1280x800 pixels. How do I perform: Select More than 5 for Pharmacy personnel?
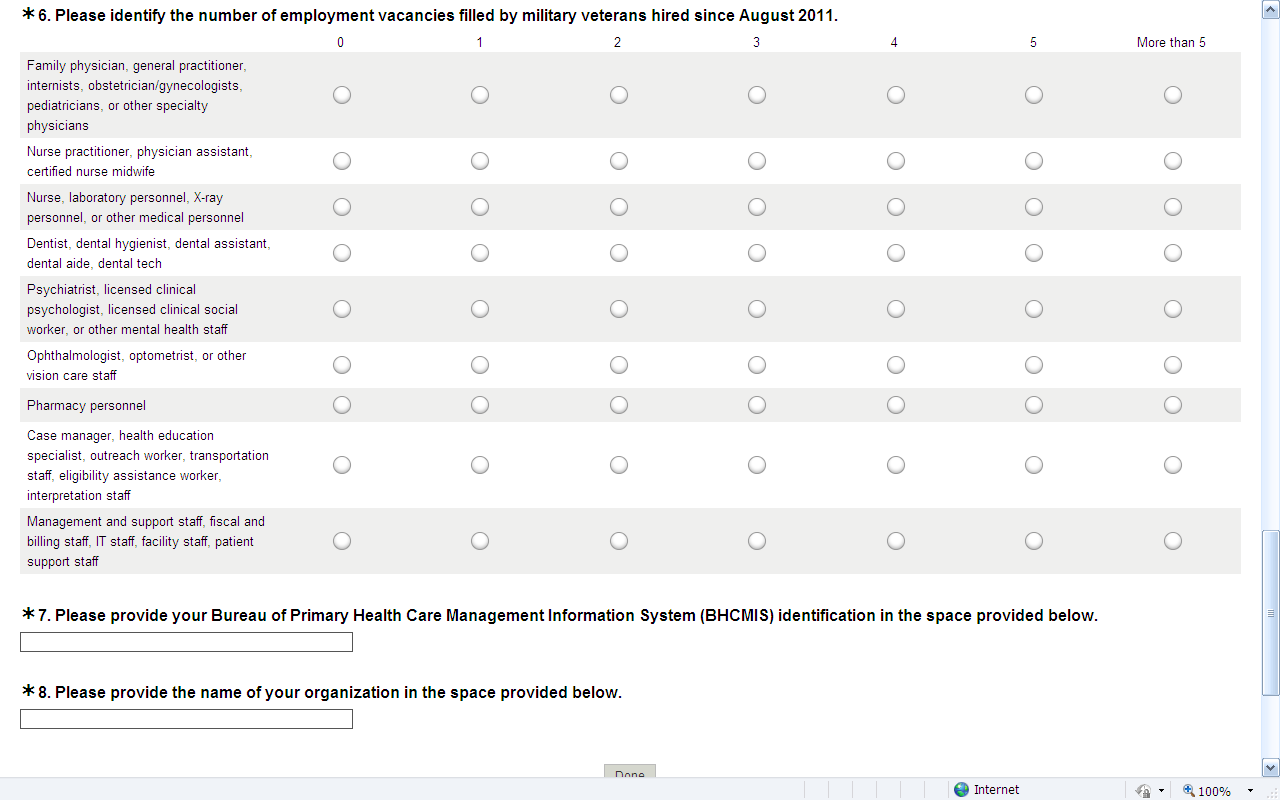click(x=1173, y=405)
